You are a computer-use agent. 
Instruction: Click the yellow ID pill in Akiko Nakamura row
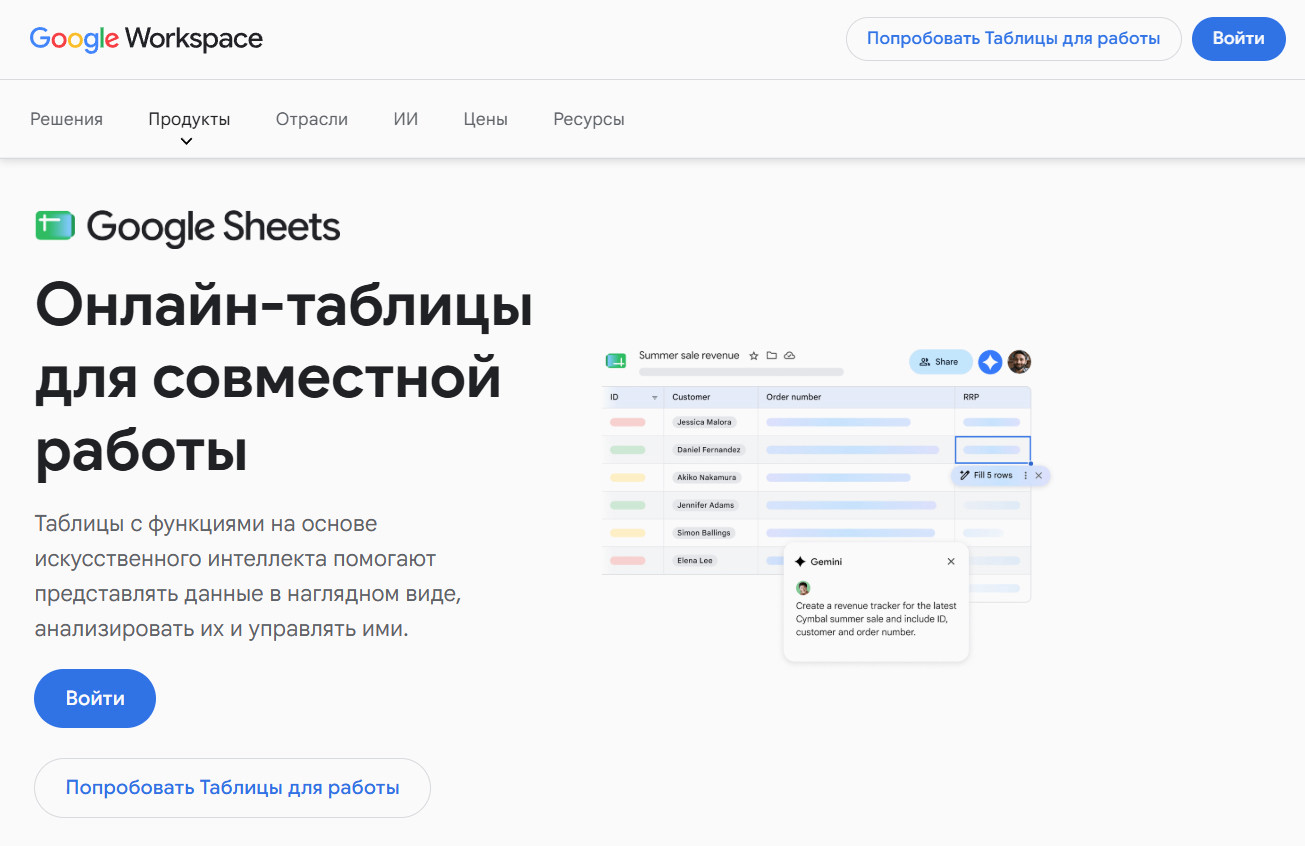point(627,478)
